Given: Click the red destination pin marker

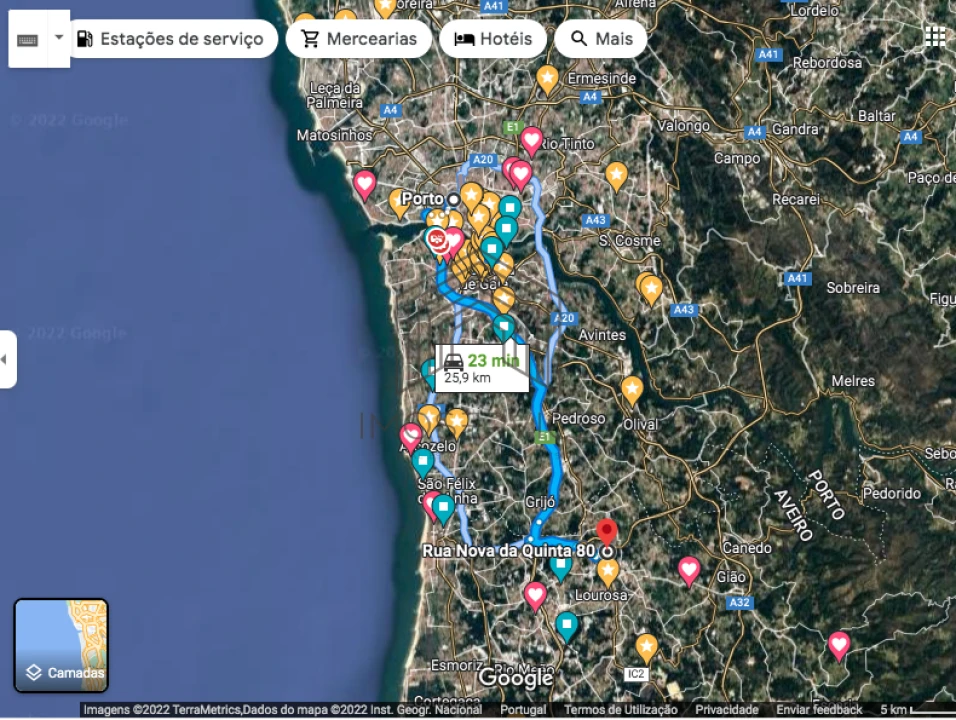Looking at the screenshot, I should pos(606,530).
